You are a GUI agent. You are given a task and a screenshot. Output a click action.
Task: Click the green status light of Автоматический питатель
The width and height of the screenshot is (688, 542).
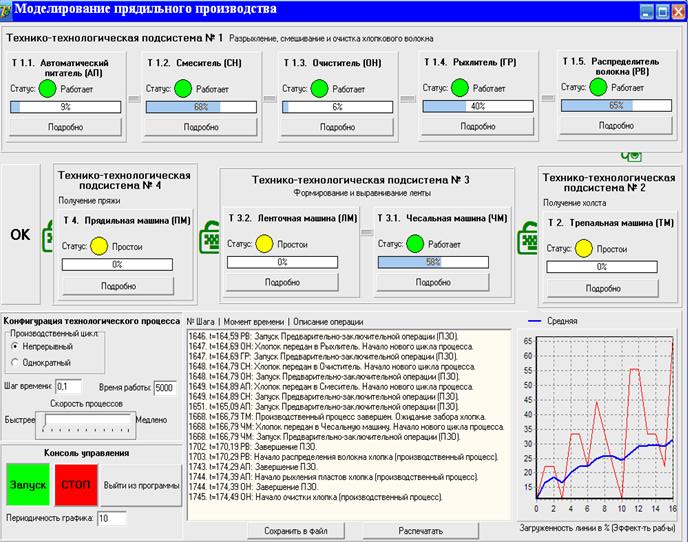click(47, 89)
